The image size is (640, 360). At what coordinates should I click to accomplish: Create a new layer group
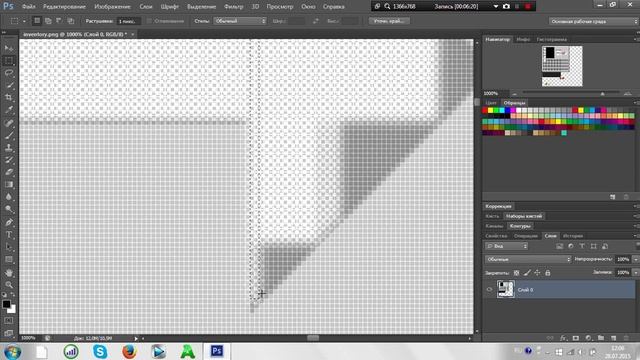click(x=601, y=338)
